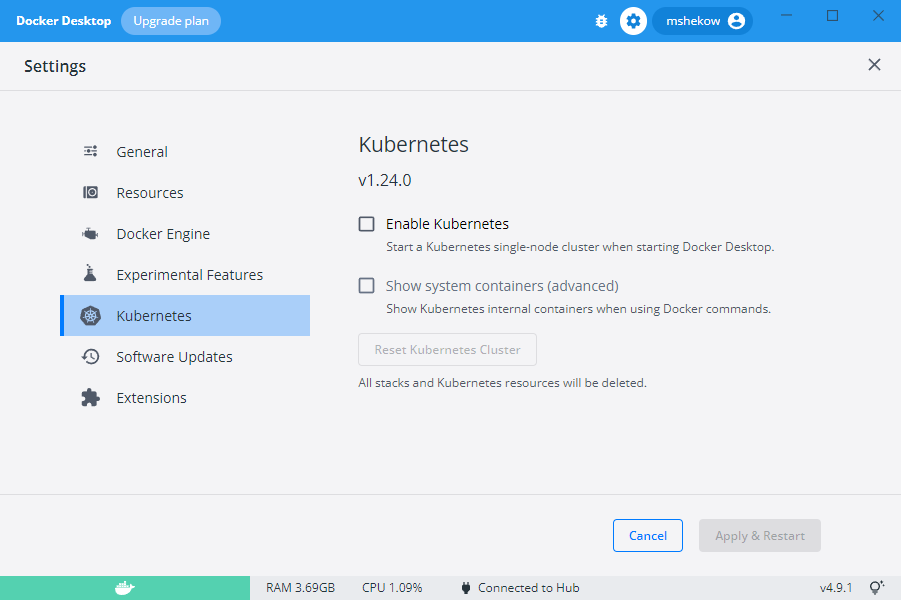The image size is (901, 600).
Task: Minimize the Docker Desktop window
Action: 787,16
